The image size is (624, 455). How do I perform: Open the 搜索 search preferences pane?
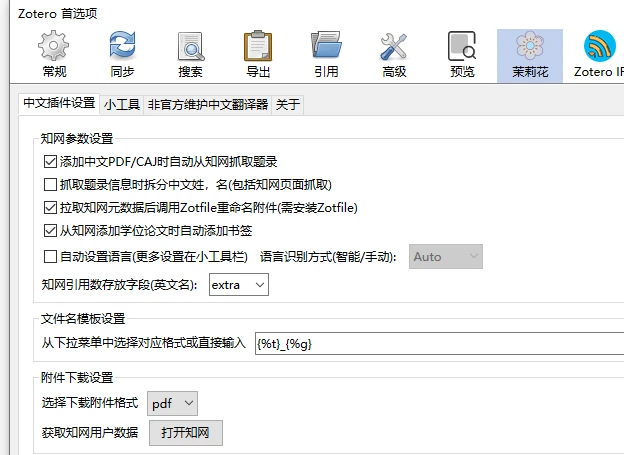click(191, 55)
